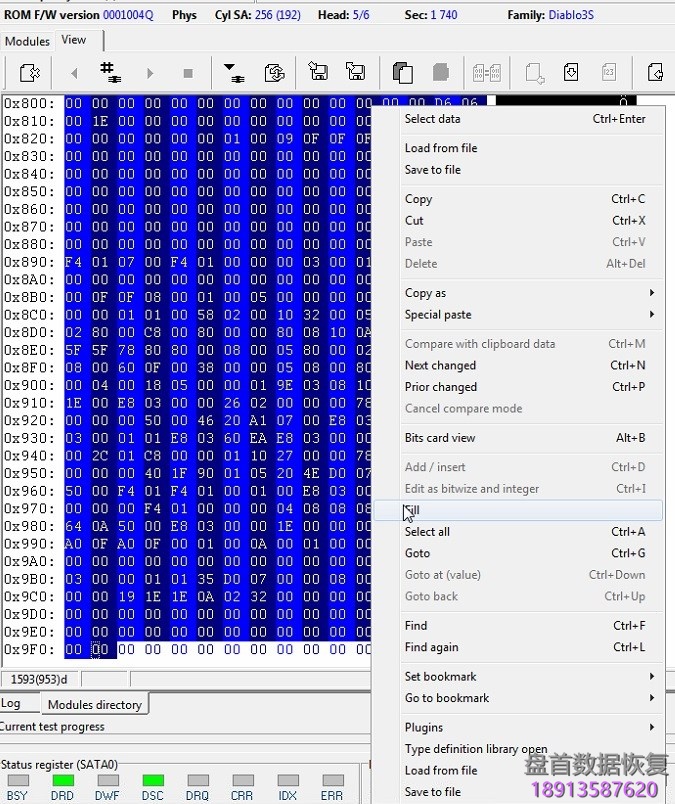Click the gray square stop toolbar icon
This screenshot has width=675, height=804.
coord(187,73)
